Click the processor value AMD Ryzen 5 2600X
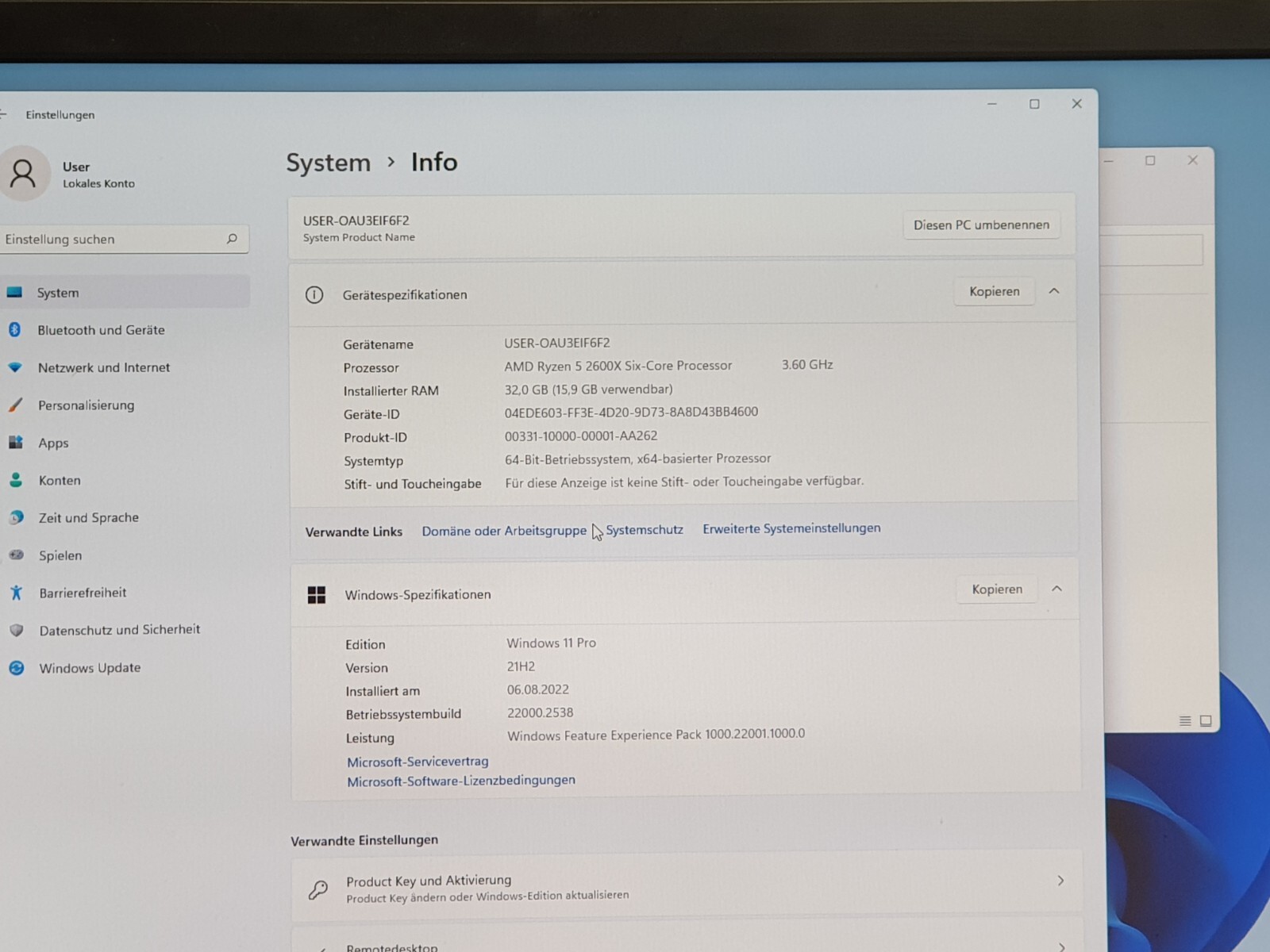Screen dimensions: 1270x952 click(618, 366)
